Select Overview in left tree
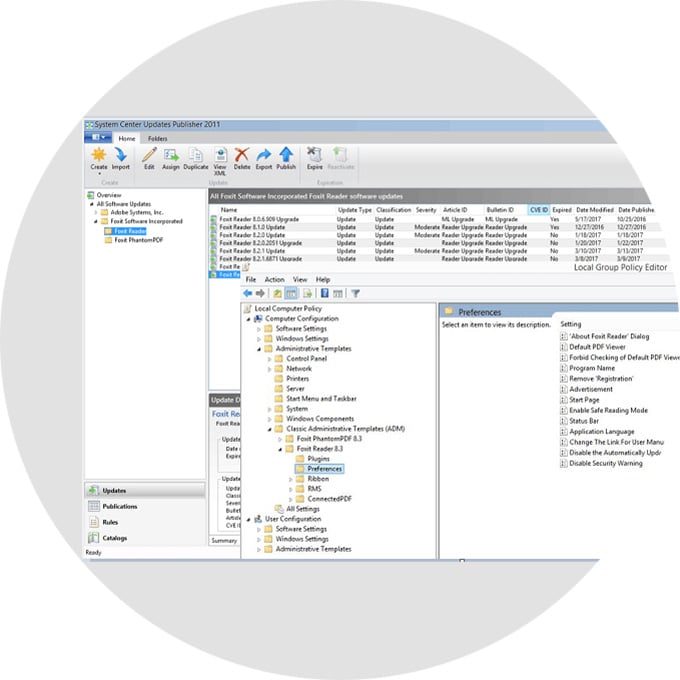Viewport: 680px width, 680px height. [109, 195]
